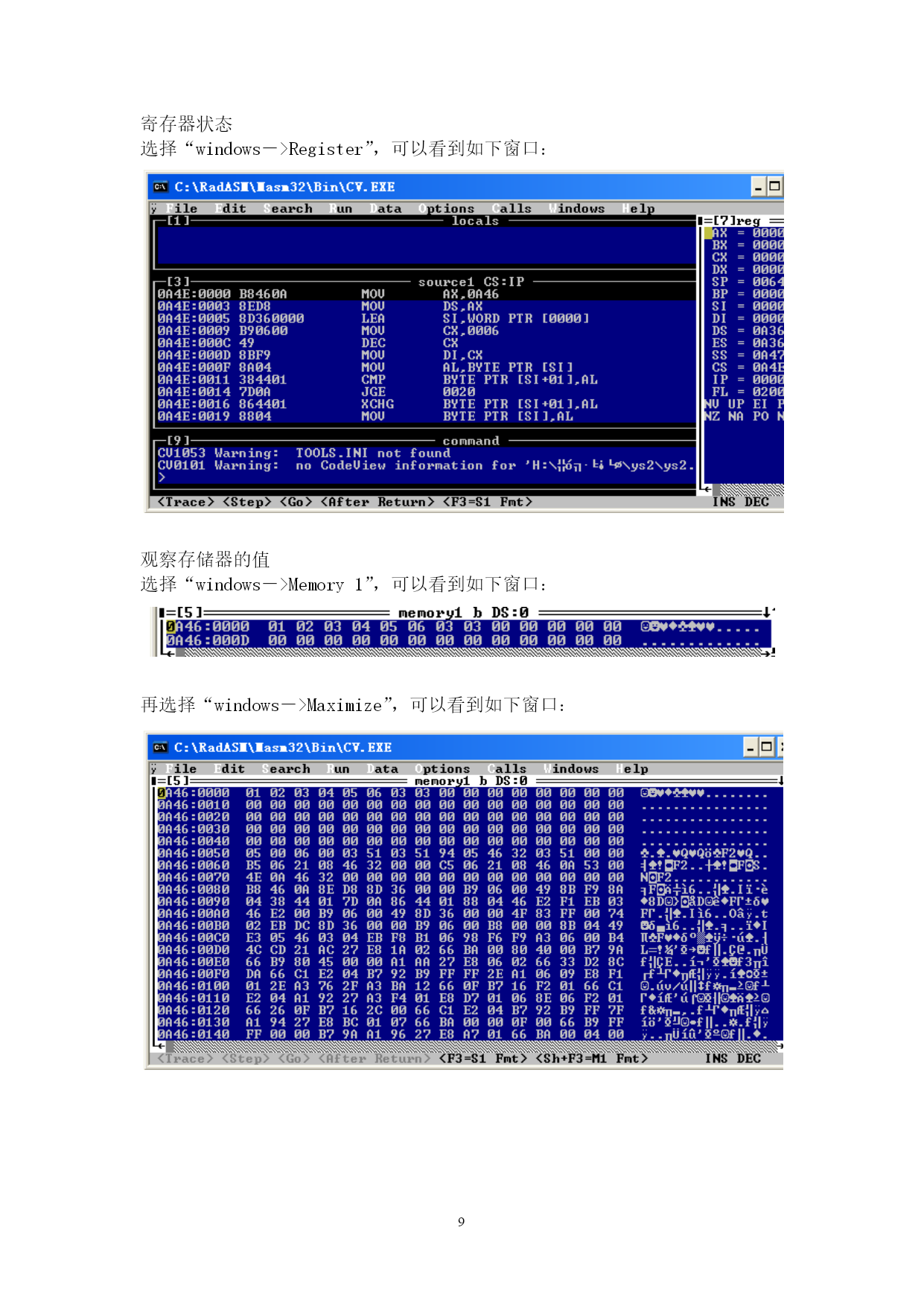The height and width of the screenshot is (1306, 924).
Task: Click <F3=S1 Fmt> in the lower window's status bar
Action: [x=483, y=1058]
